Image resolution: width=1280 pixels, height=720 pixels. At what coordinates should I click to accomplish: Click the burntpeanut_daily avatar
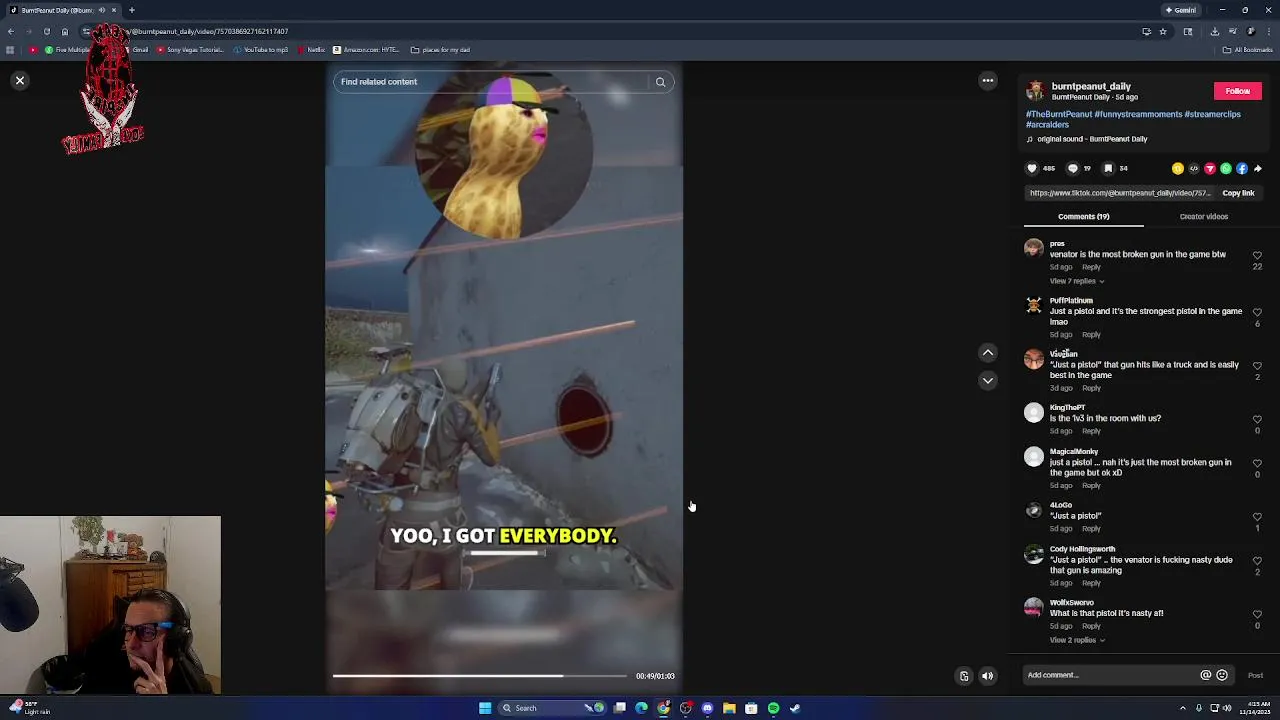(1035, 91)
